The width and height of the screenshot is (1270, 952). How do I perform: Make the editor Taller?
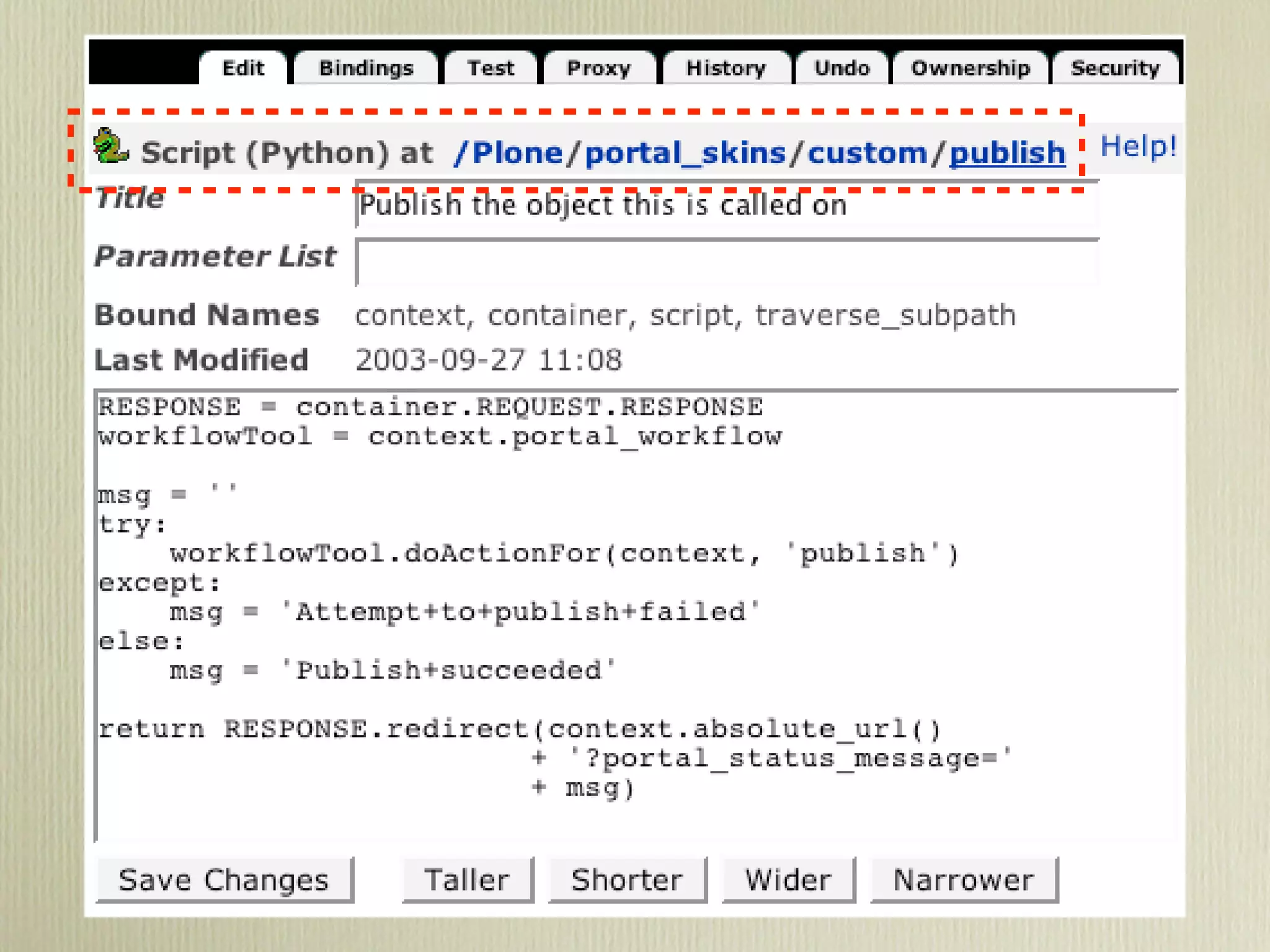coord(467,879)
